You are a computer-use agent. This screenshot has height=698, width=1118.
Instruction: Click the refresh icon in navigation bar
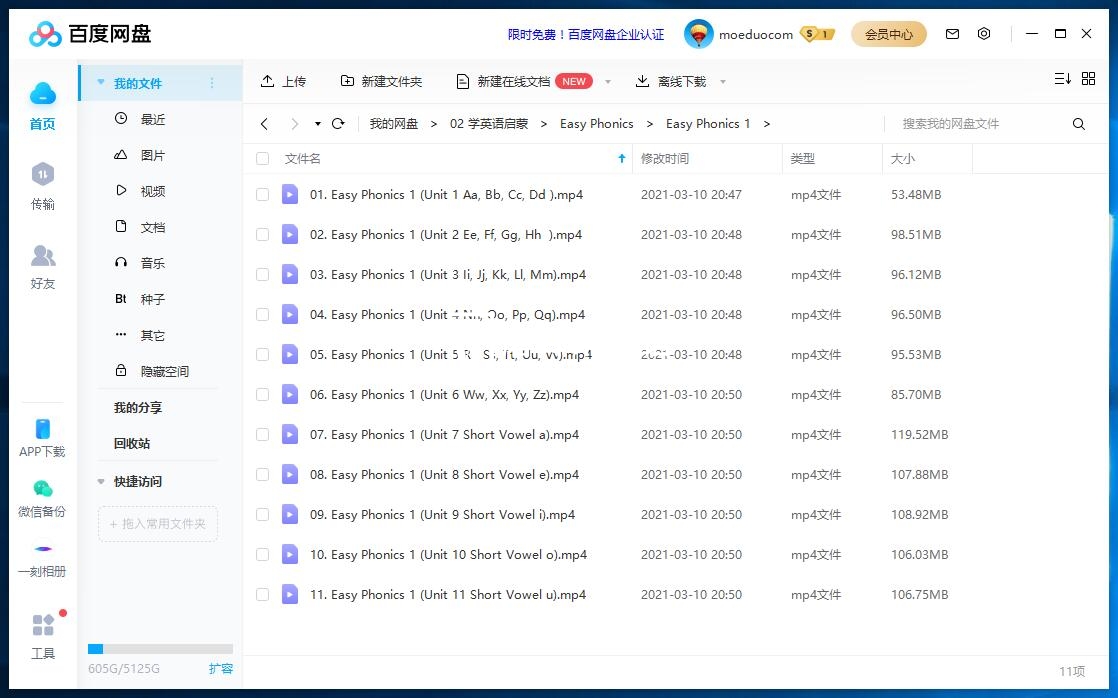click(x=338, y=124)
